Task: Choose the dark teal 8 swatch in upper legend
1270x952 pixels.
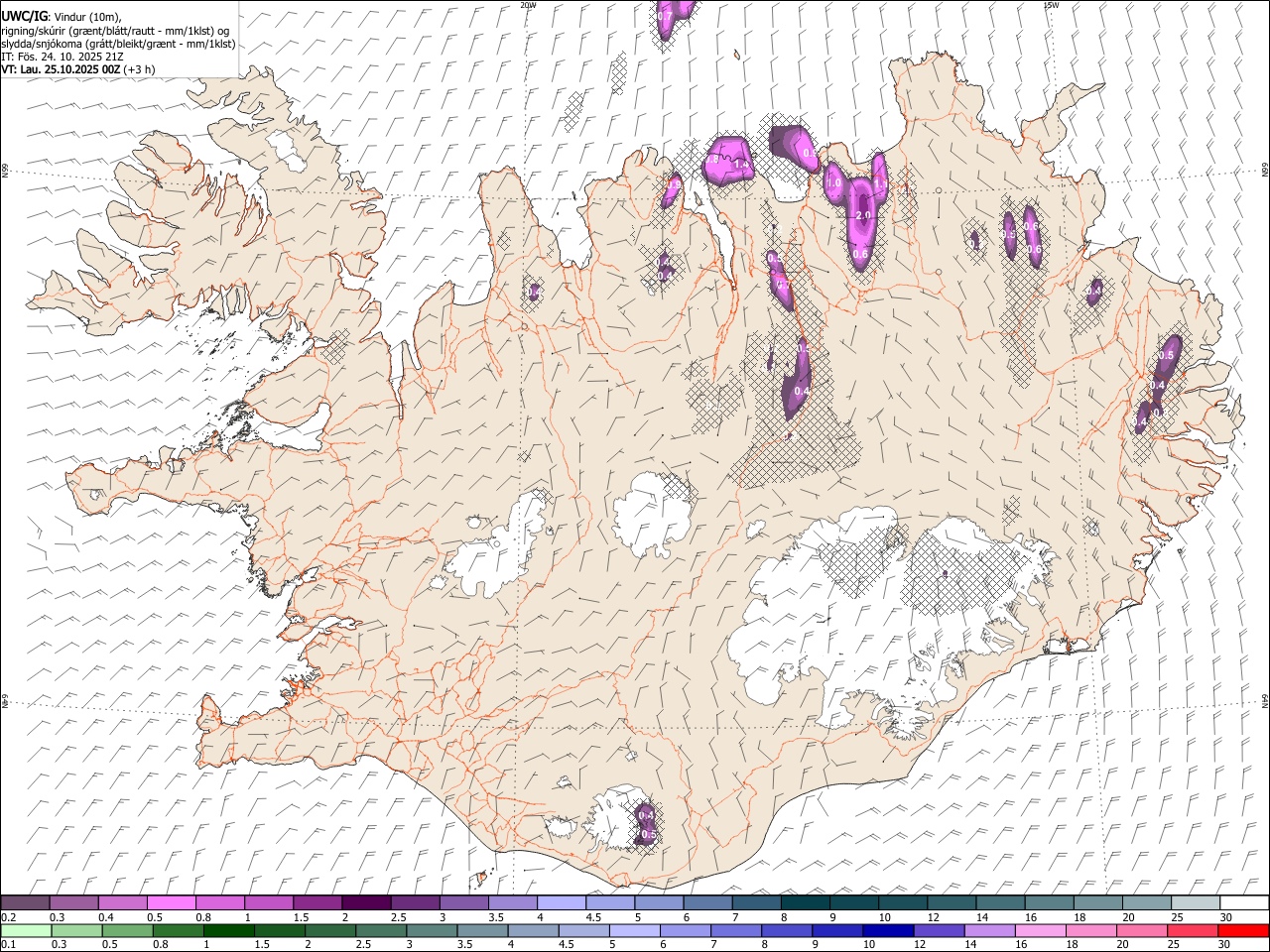Action: tap(805, 903)
